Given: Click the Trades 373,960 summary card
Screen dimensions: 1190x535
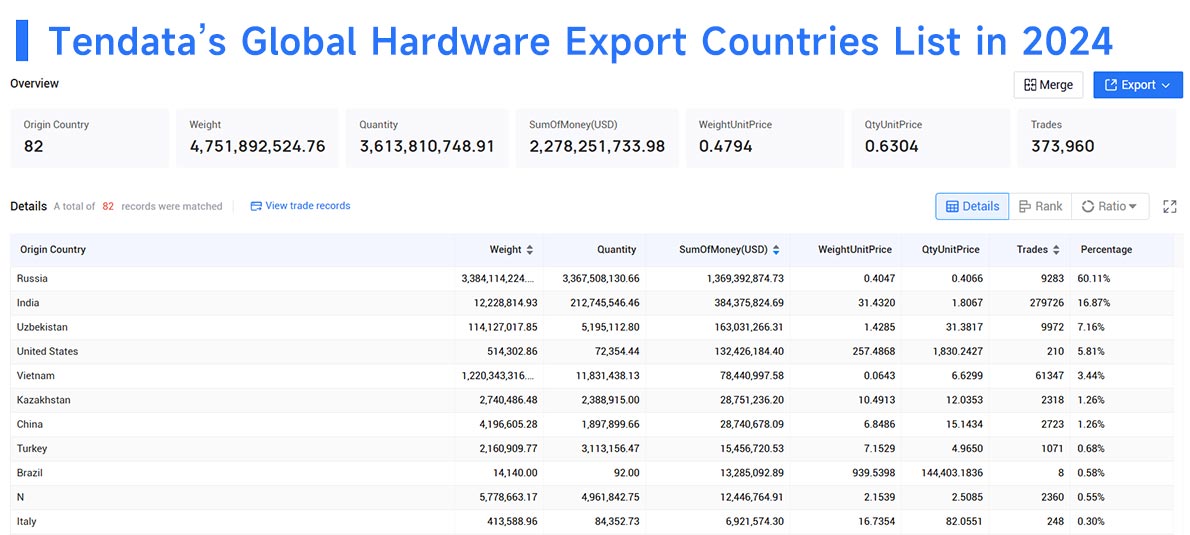Looking at the screenshot, I should click(x=1097, y=138).
